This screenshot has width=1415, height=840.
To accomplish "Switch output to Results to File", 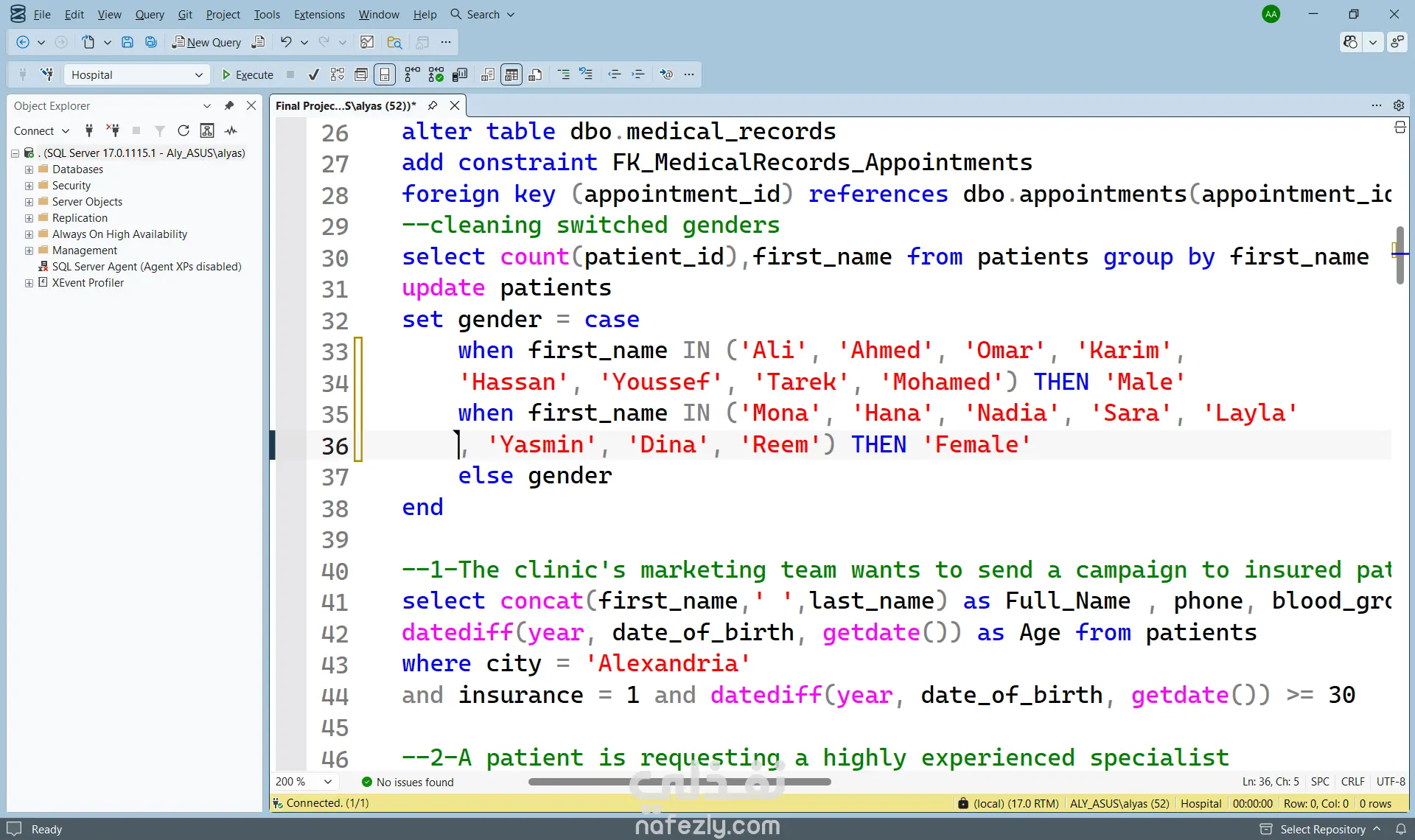I will click(x=536, y=74).
